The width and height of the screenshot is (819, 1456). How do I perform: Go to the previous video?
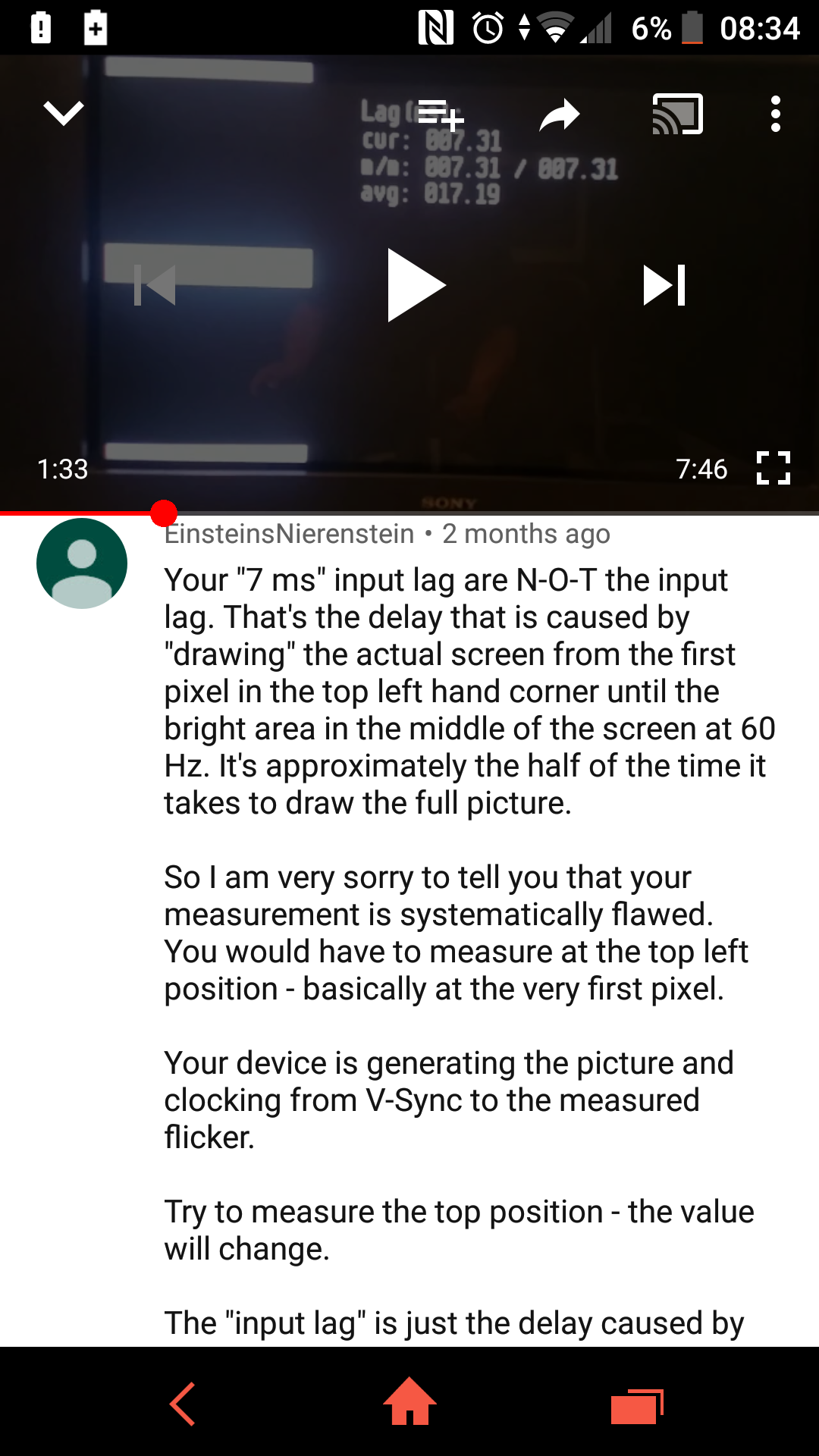tap(155, 285)
